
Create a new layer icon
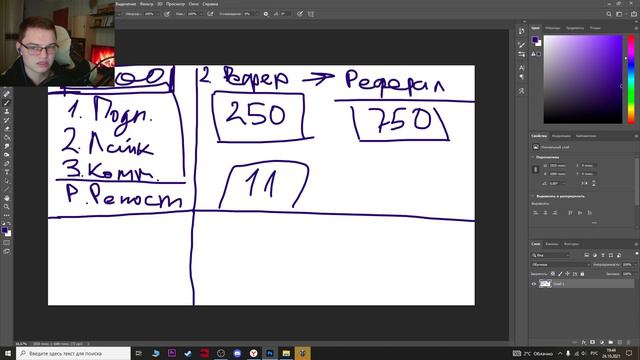pyautogui.click(x=620, y=342)
